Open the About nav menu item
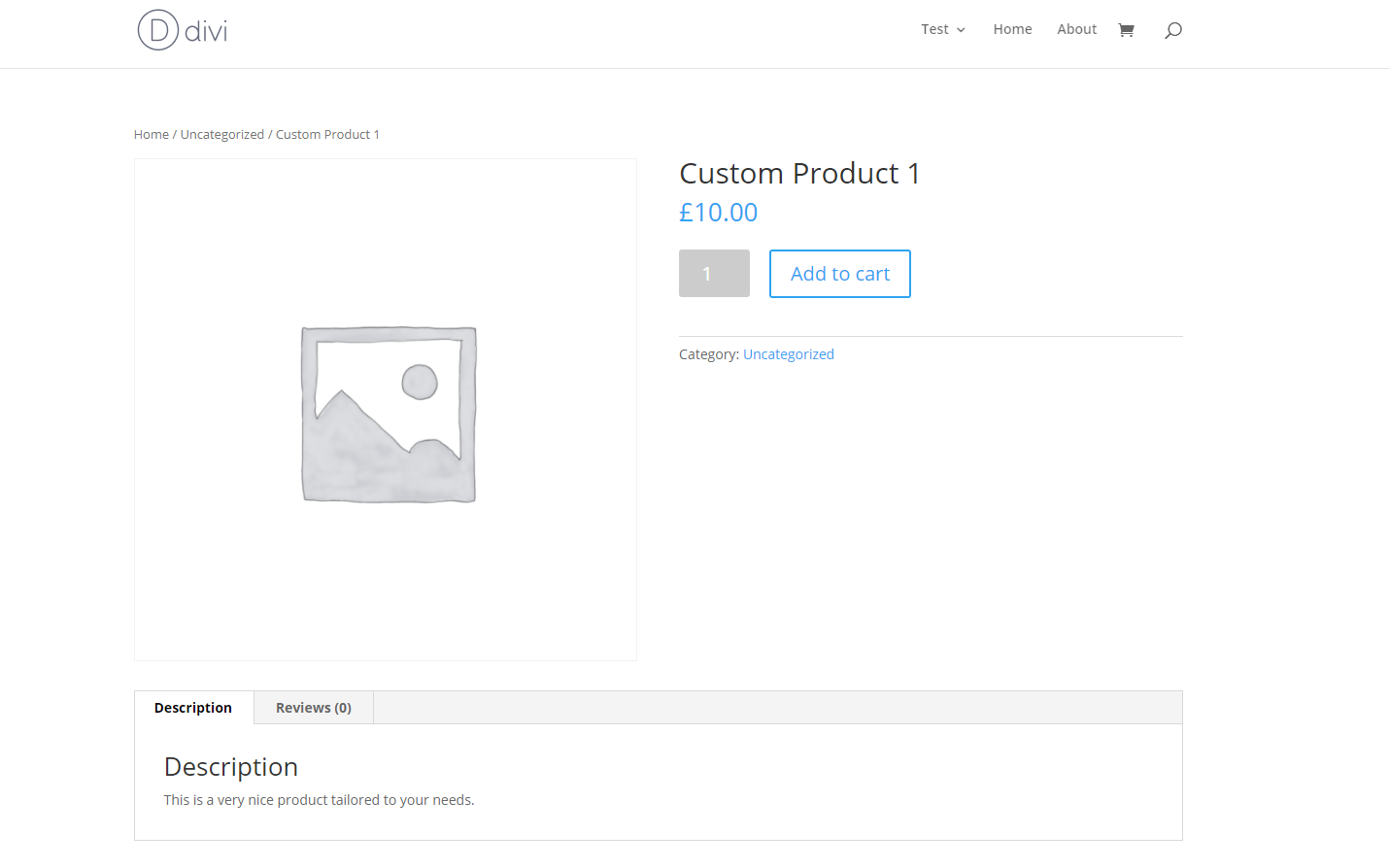1390x868 pixels. tap(1076, 29)
